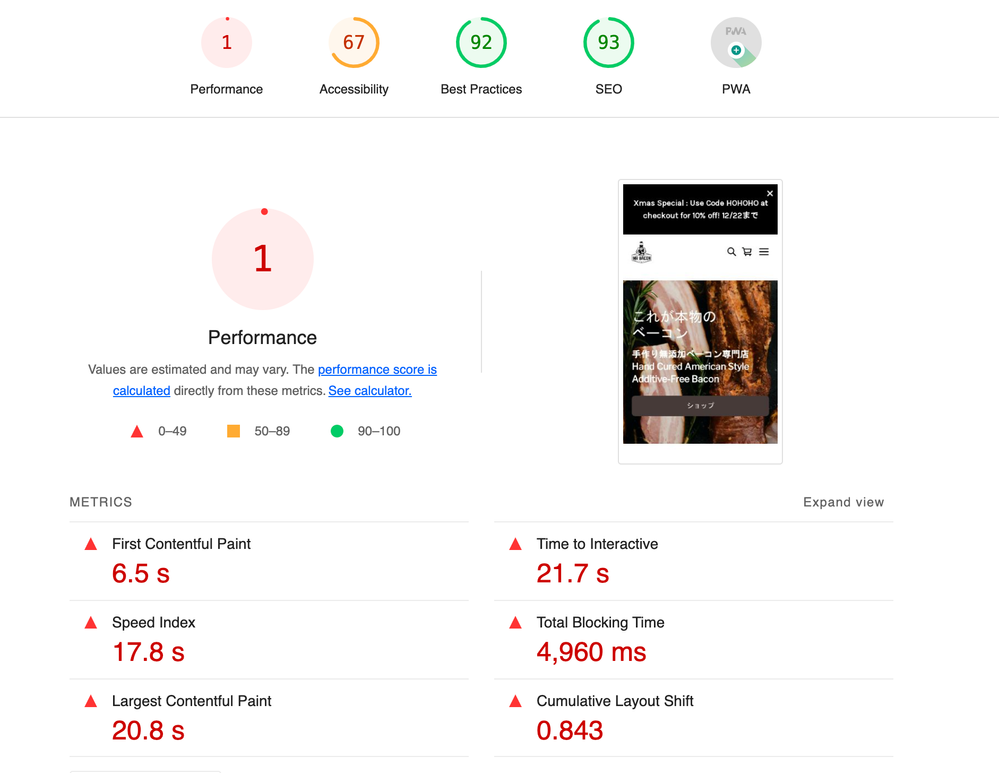Select the Best Practices score gauge 92
The image size is (999, 773).
tap(481, 43)
